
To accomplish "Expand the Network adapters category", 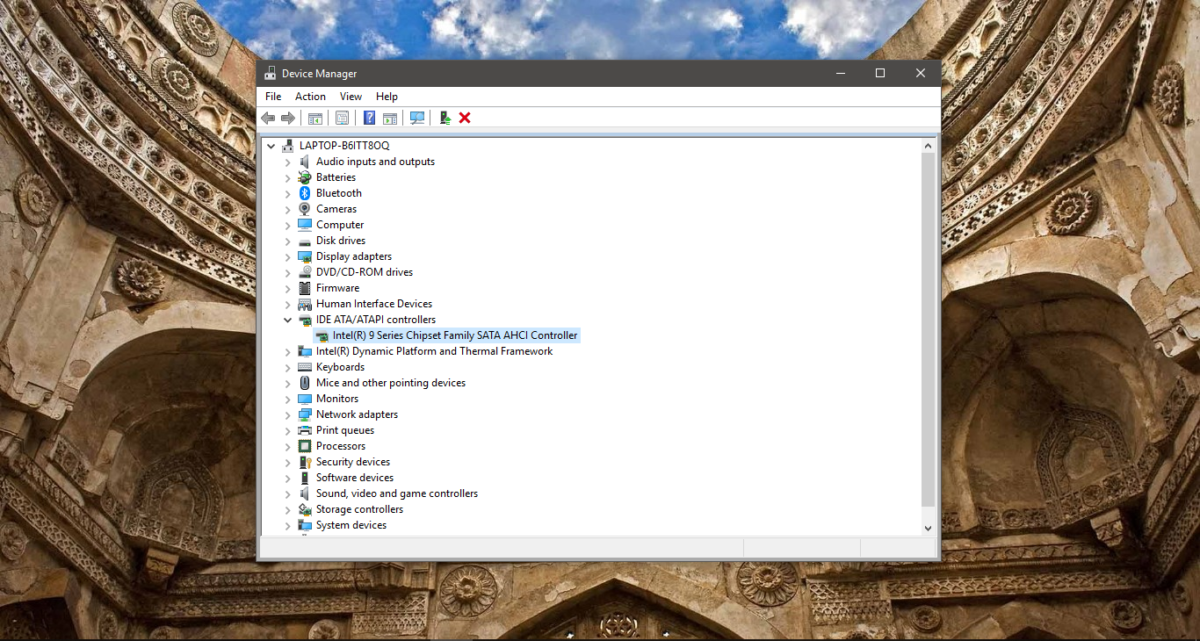I will 288,414.
